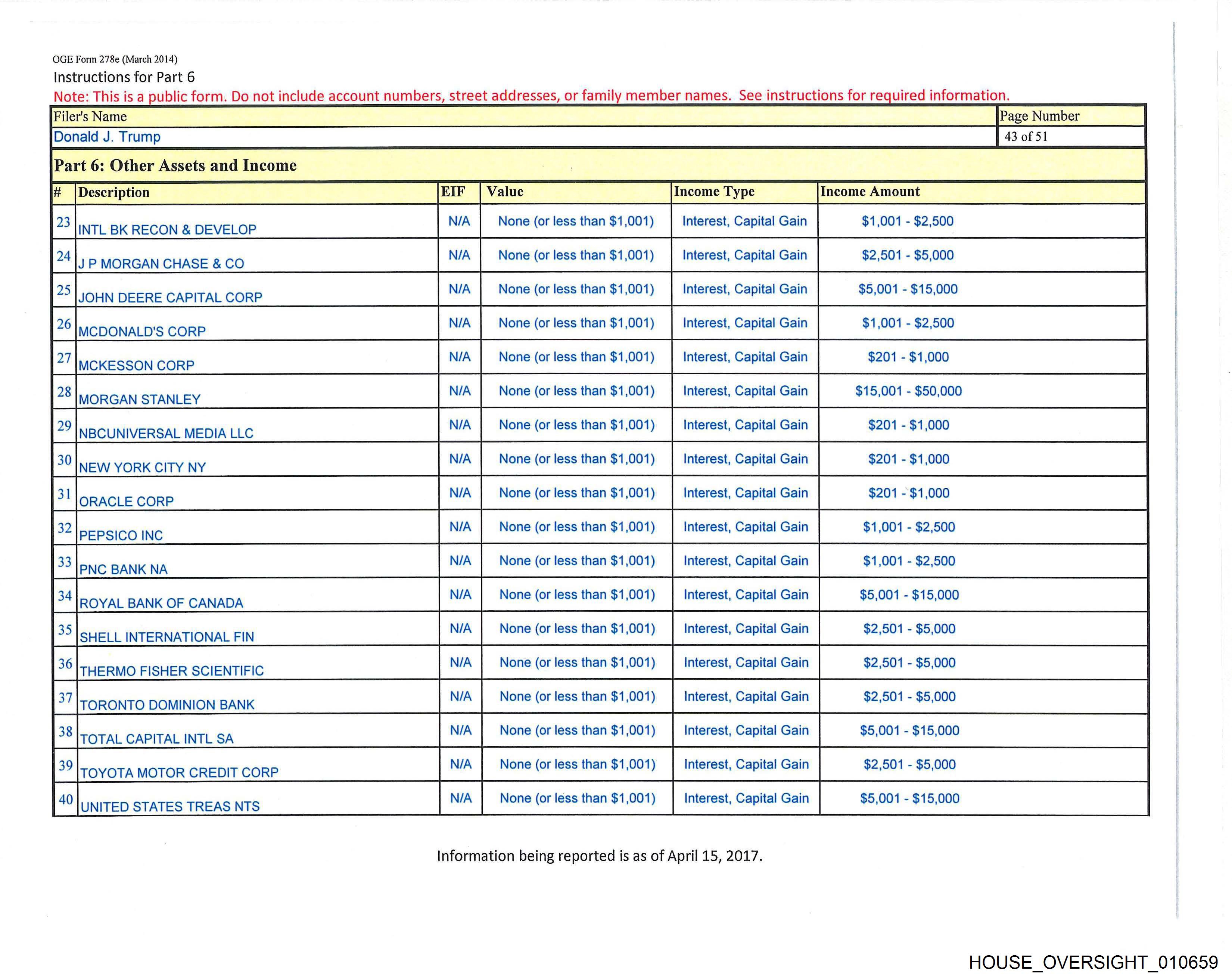
Task: Select the ORACLE CORP description cell
Action: [x=126, y=501]
